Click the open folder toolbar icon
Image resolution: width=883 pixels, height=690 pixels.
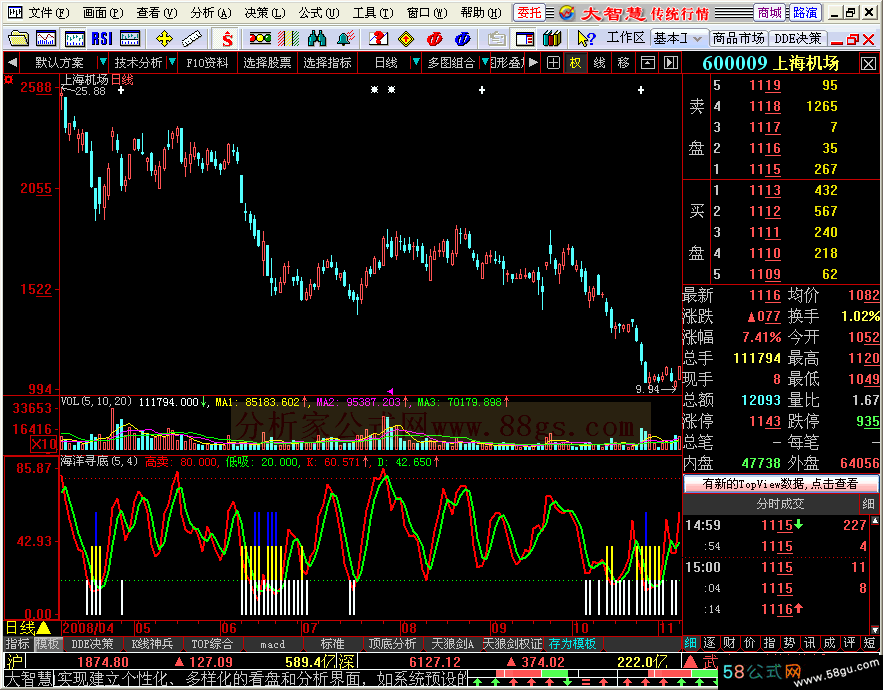(18, 38)
